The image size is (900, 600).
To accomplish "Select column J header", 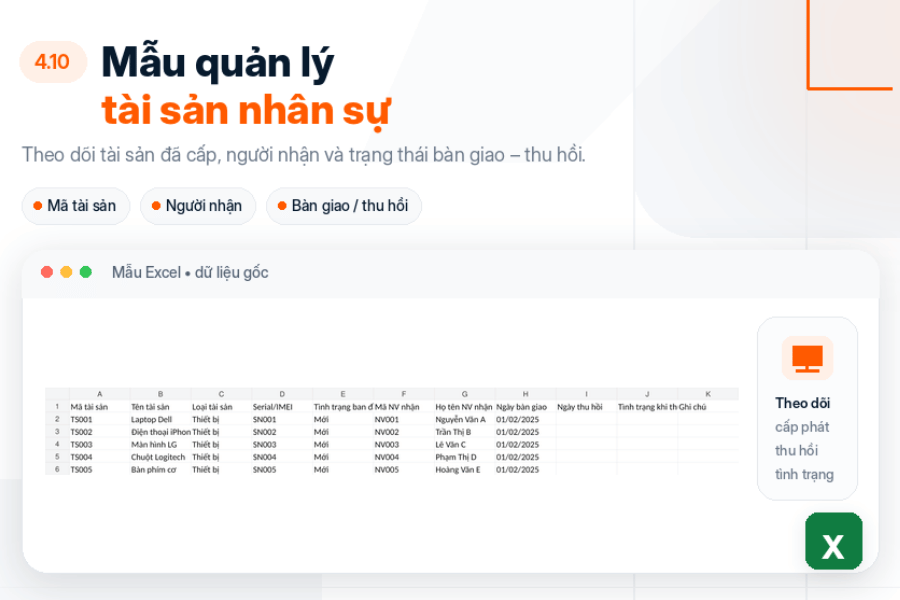I will coord(647,394).
